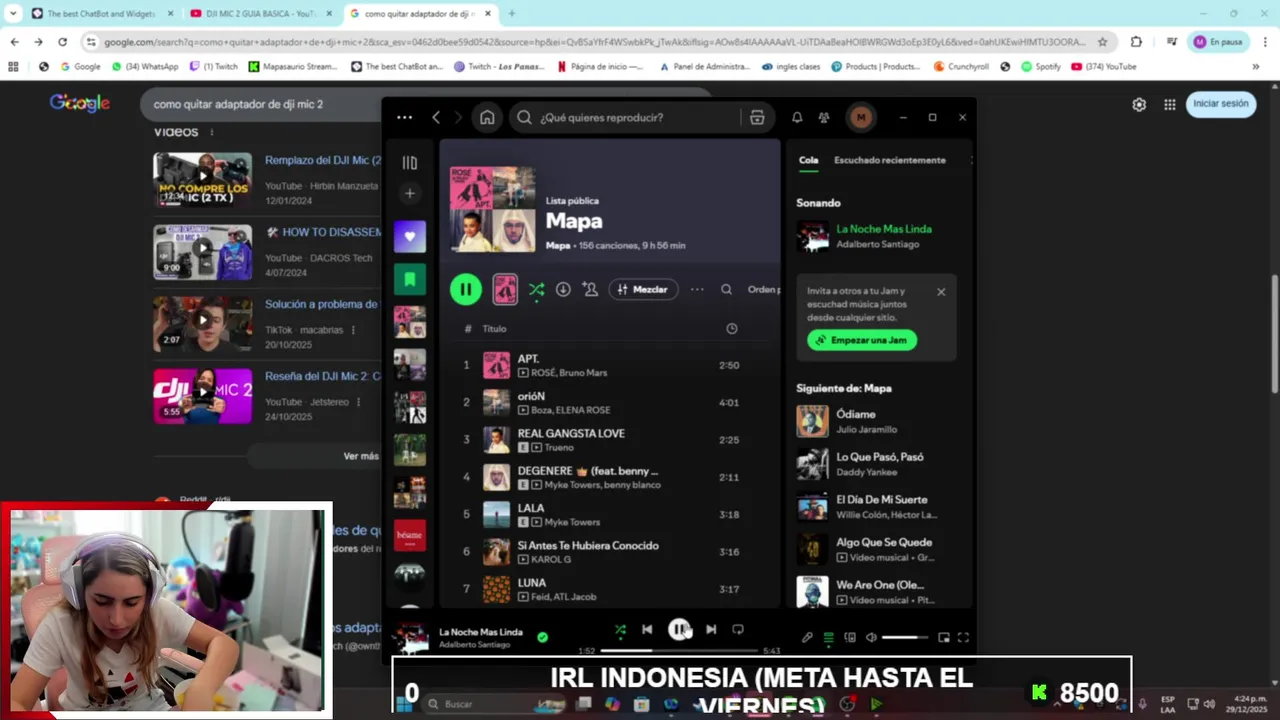Open La Noche Mas Linda in queue
The width and height of the screenshot is (1280, 720).
(x=875, y=236)
